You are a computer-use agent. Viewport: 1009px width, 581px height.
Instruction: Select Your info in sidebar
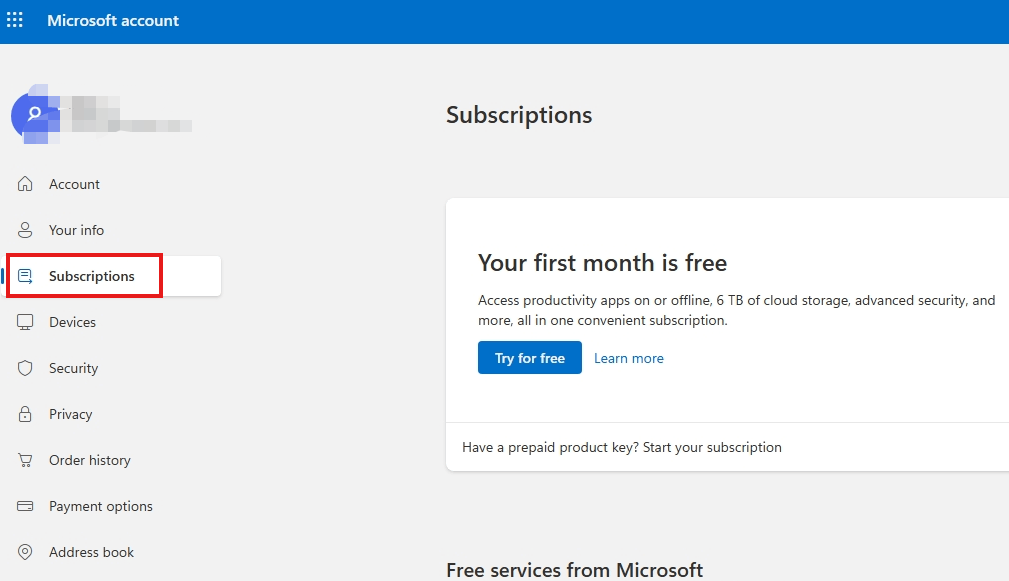[77, 230]
